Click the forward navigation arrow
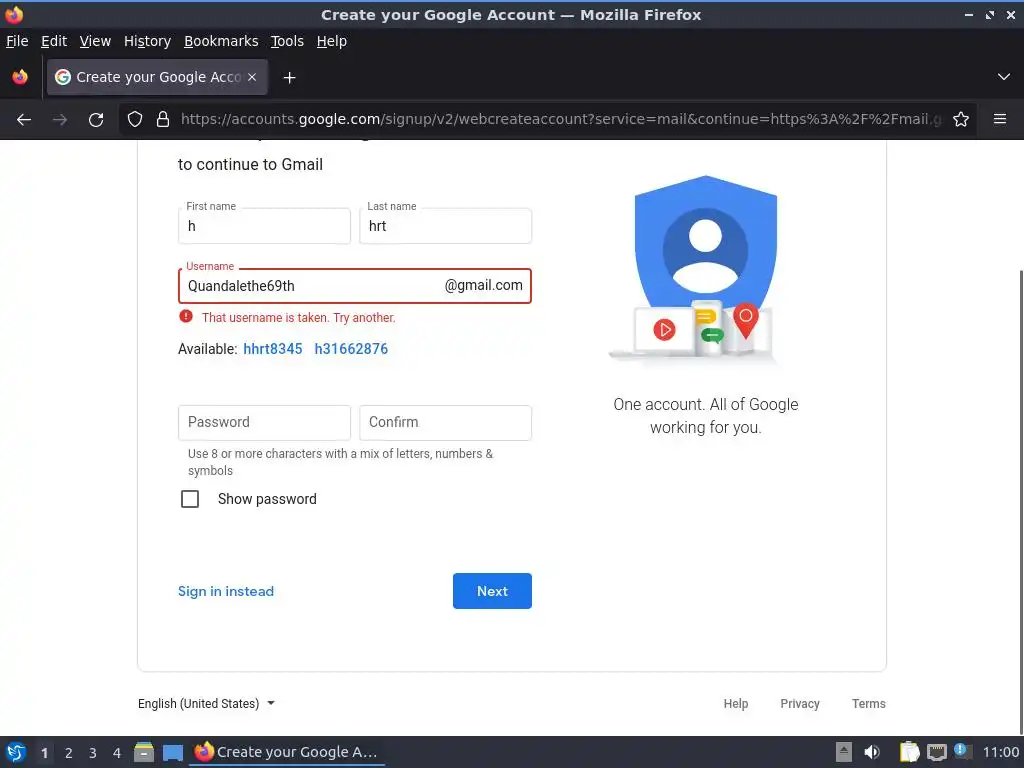The image size is (1024, 768). pos(60,120)
